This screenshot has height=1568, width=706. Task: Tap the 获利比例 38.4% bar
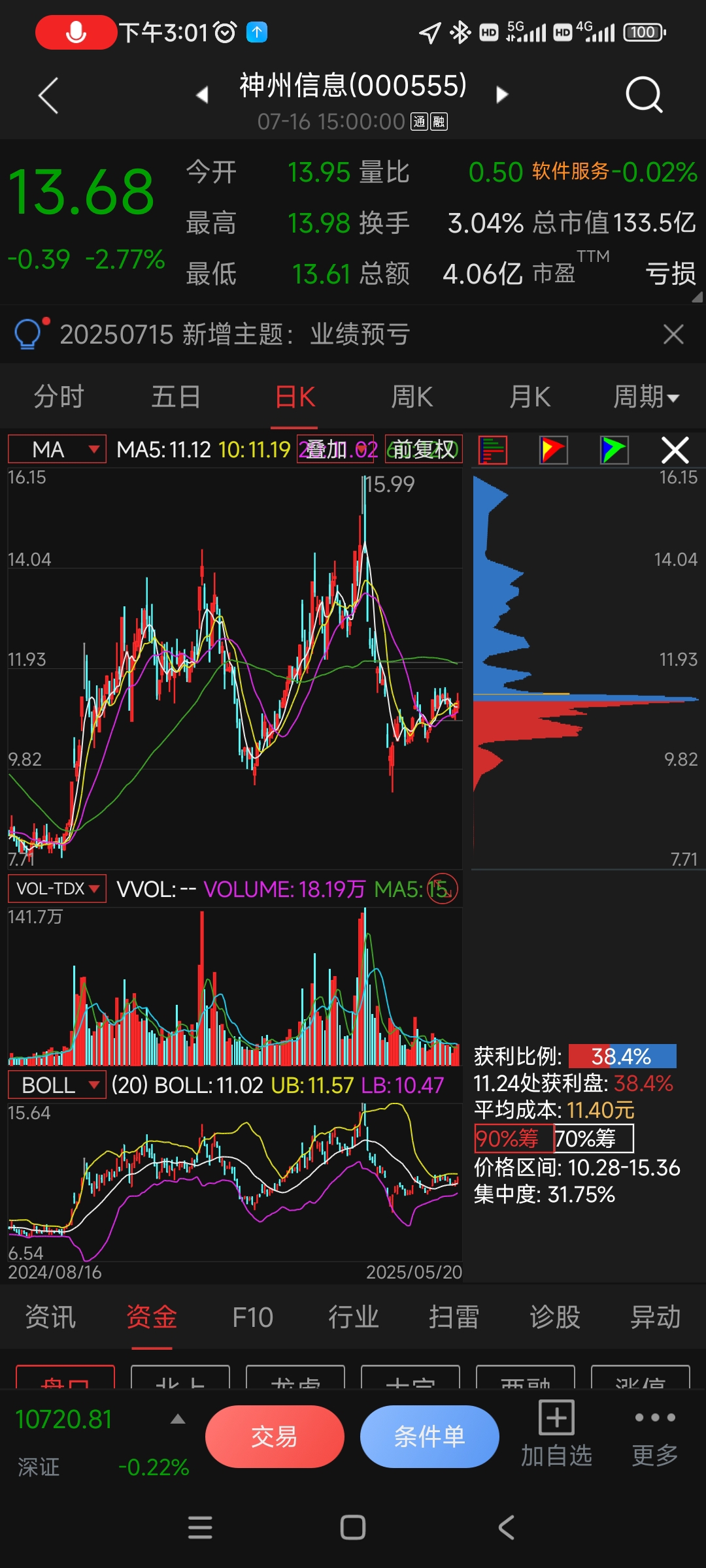[622, 1056]
